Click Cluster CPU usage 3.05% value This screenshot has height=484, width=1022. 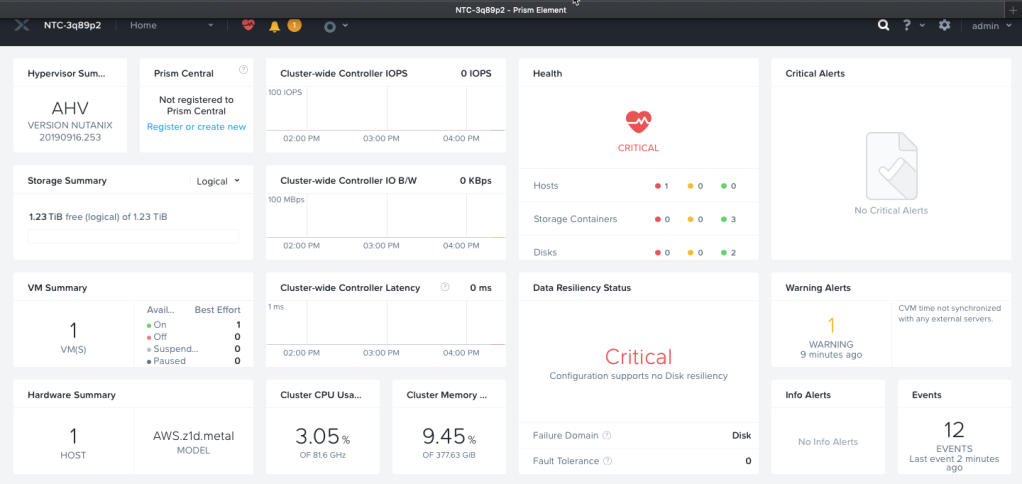pos(321,436)
